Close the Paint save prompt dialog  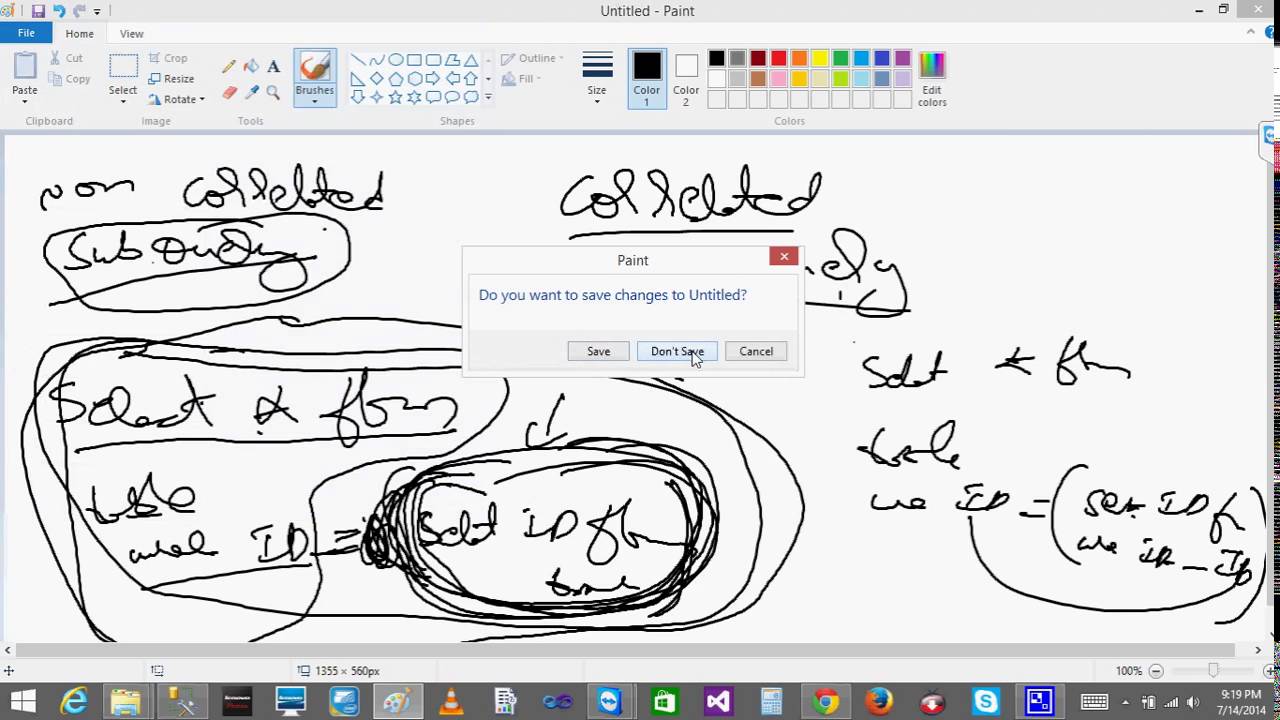(784, 257)
